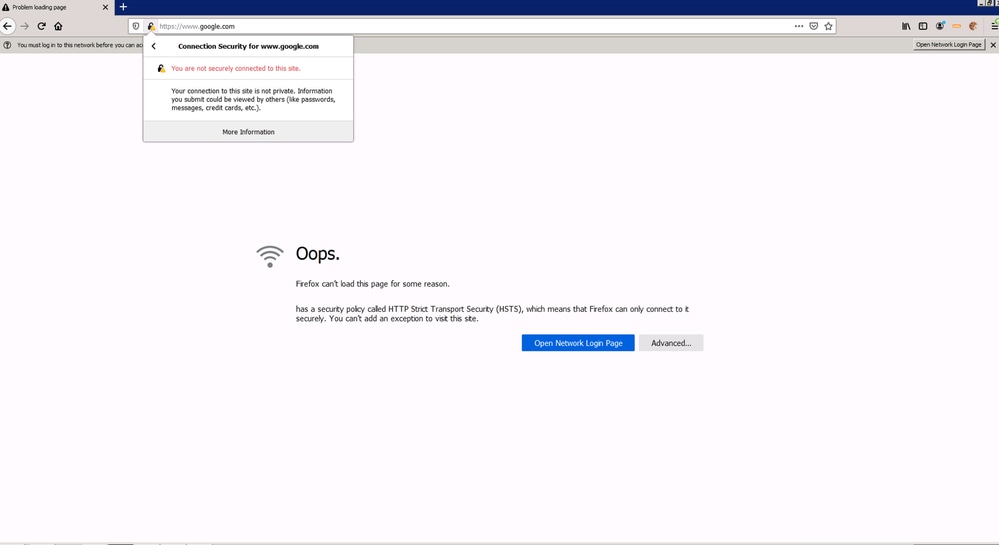Screen dimensions: 999x545
Task: Open the Library toolbar icon
Action: pyautogui.click(x=906, y=26)
